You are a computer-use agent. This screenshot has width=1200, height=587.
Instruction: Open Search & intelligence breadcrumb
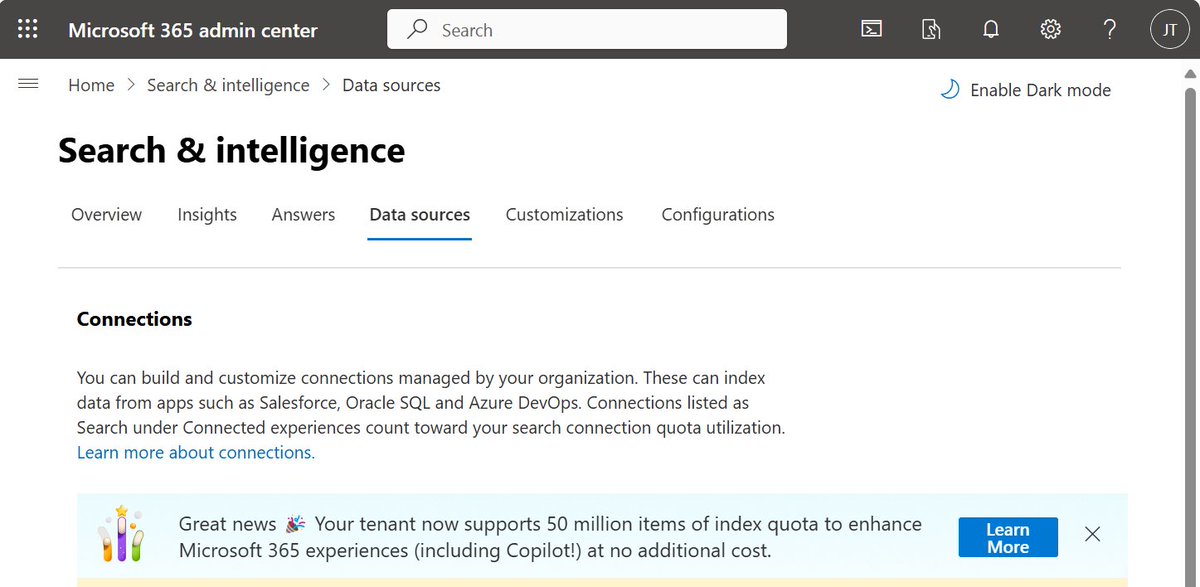[228, 85]
